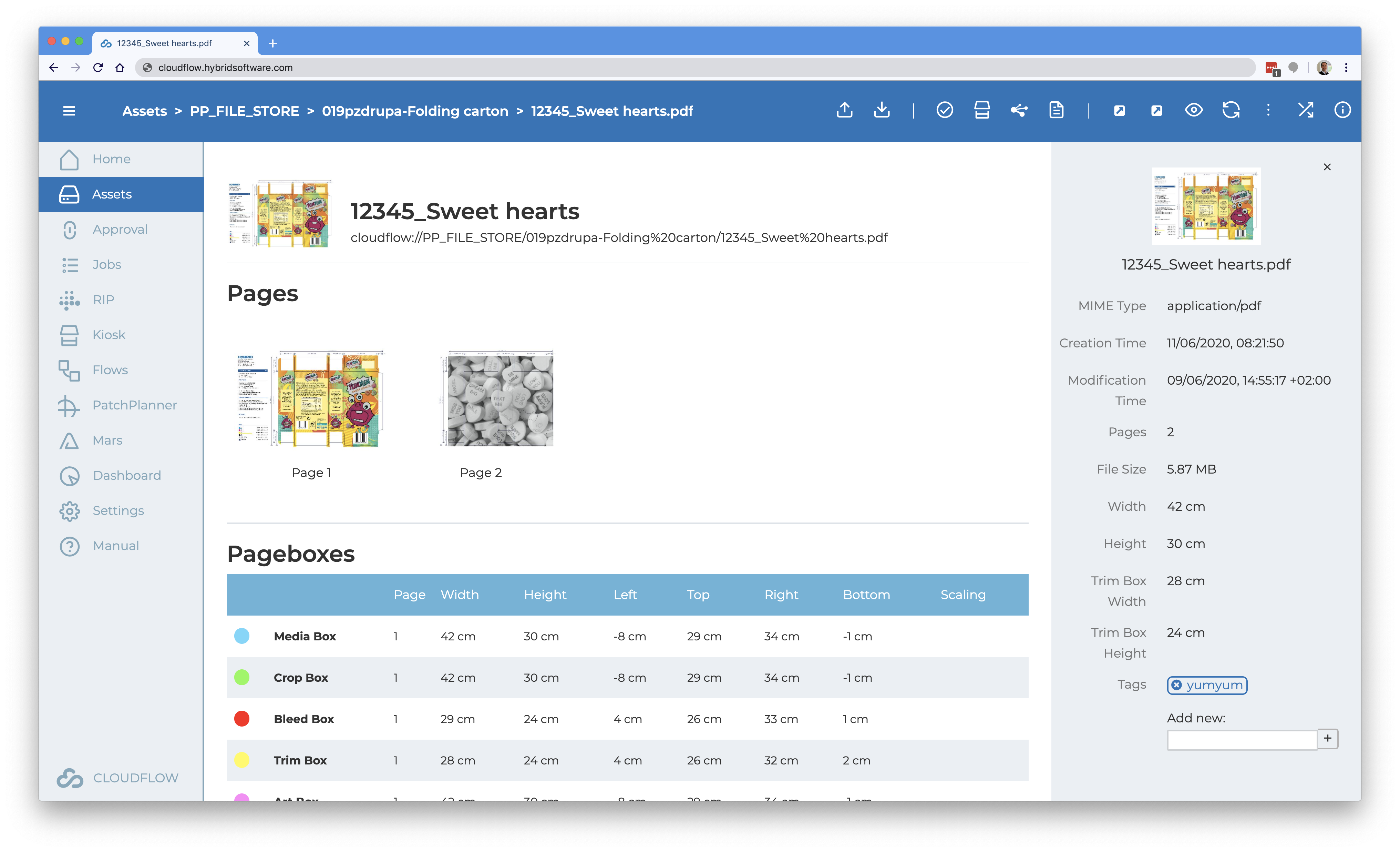The image size is (1400, 852).
Task: Click the shuffle arrows icon in header
Action: coord(1306,110)
